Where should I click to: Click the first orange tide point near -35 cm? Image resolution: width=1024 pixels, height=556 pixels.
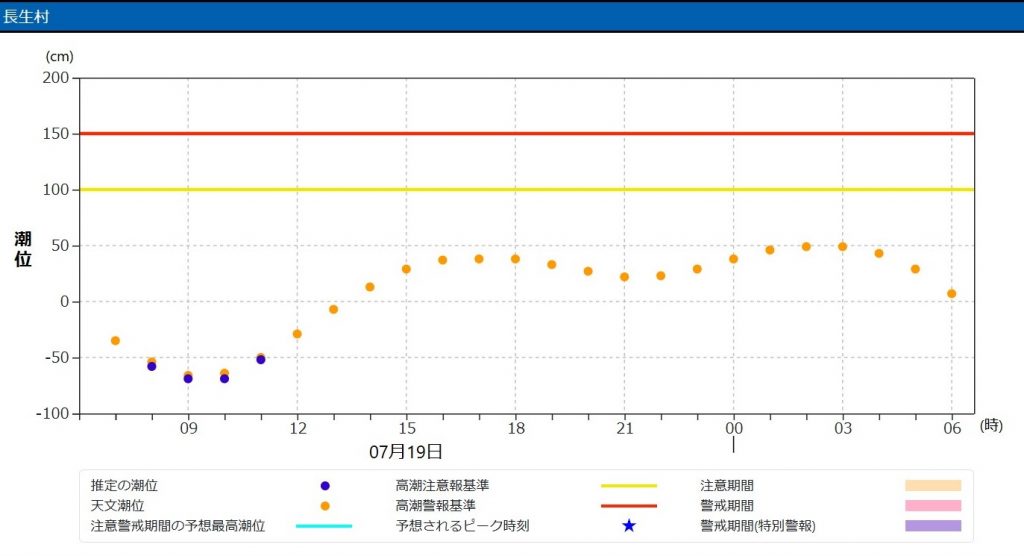click(x=116, y=341)
